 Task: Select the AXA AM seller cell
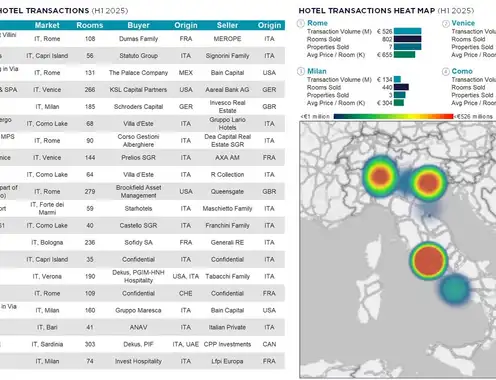(227, 157)
